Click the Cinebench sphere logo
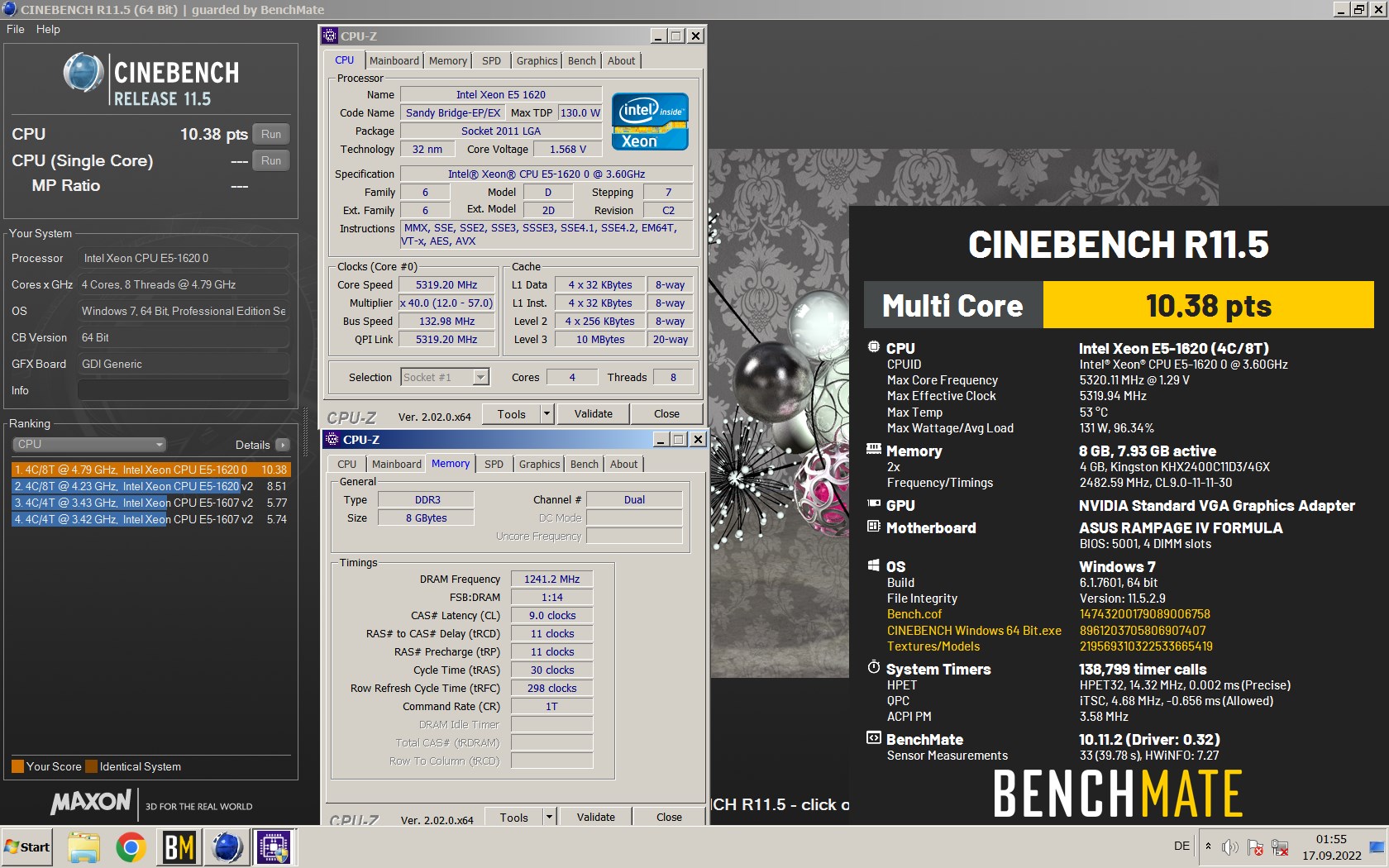The image size is (1389, 868). click(x=83, y=73)
